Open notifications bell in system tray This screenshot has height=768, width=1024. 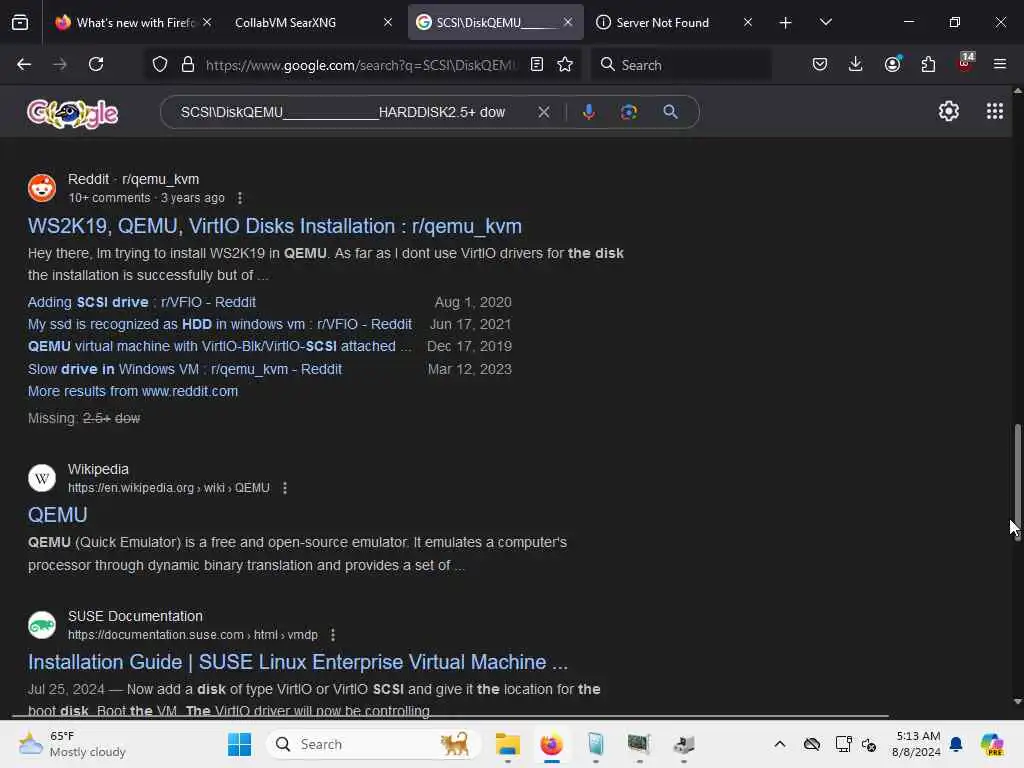(x=956, y=744)
